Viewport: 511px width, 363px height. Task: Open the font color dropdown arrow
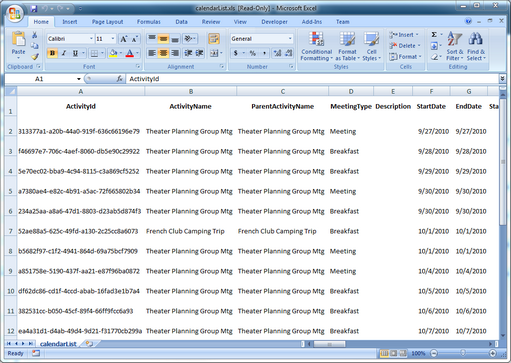coord(137,53)
